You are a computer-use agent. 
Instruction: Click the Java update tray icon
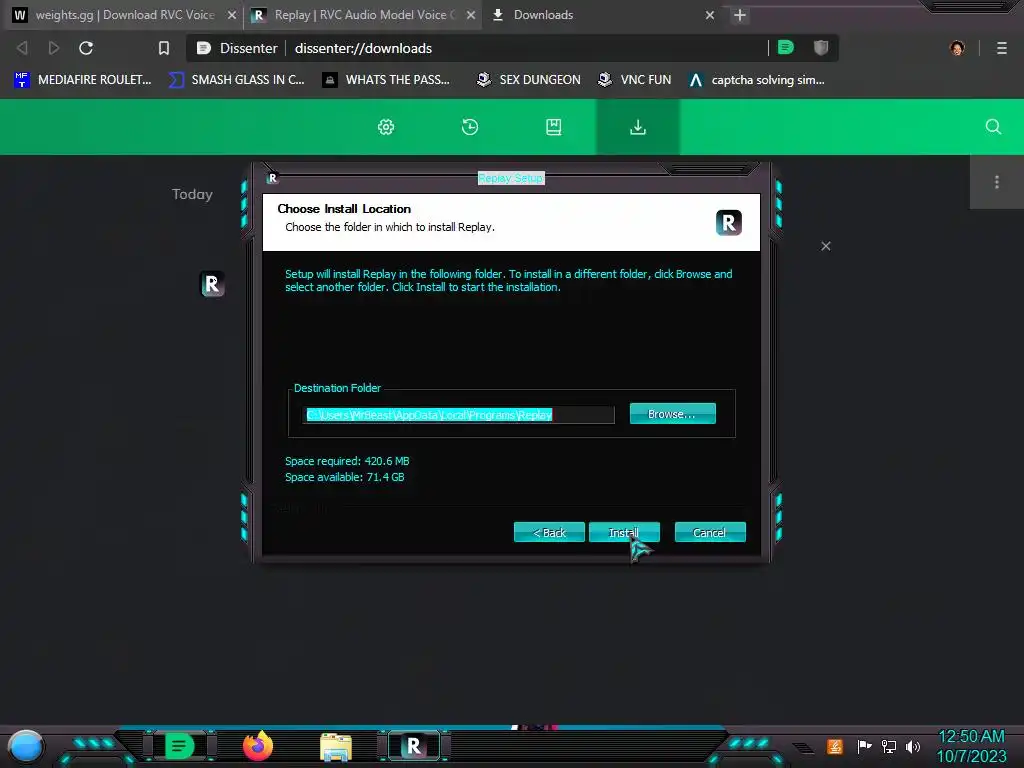(x=835, y=746)
